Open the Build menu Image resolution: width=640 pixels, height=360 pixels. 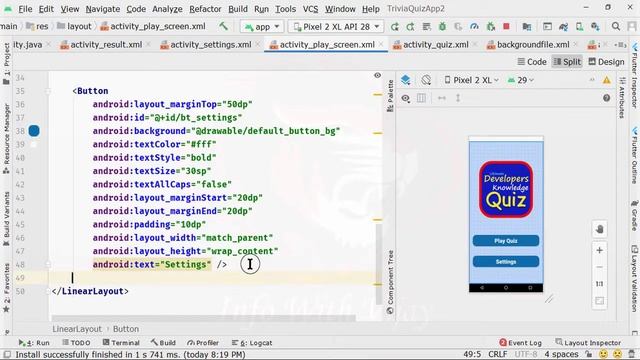(x=238, y=9)
